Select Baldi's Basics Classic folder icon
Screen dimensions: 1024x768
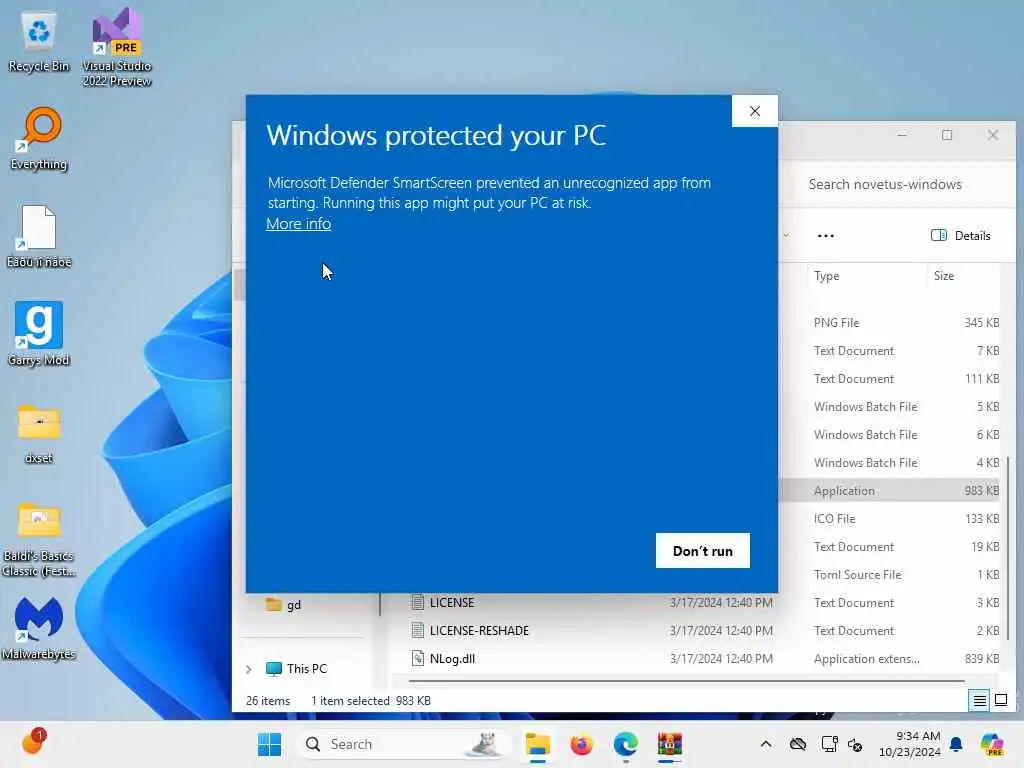pyautogui.click(x=39, y=539)
